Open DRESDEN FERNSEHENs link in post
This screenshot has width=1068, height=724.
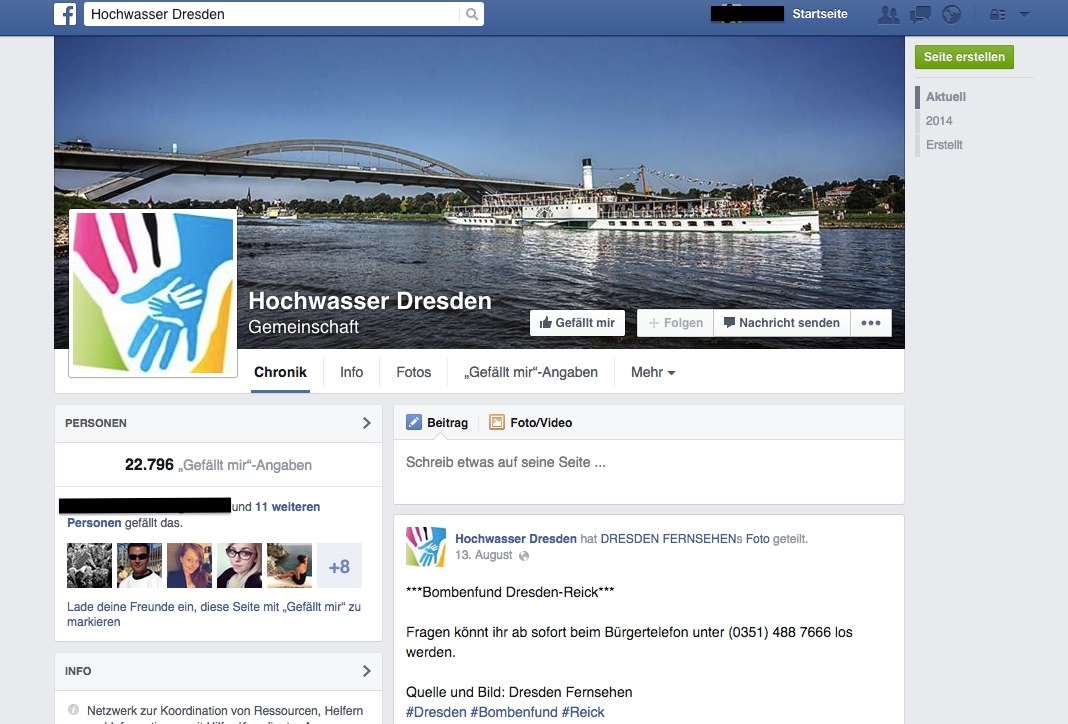point(672,539)
